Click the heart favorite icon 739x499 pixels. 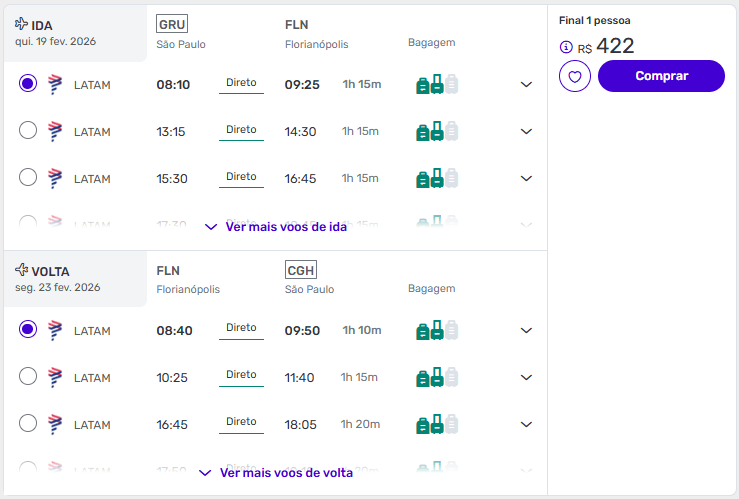tap(575, 76)
